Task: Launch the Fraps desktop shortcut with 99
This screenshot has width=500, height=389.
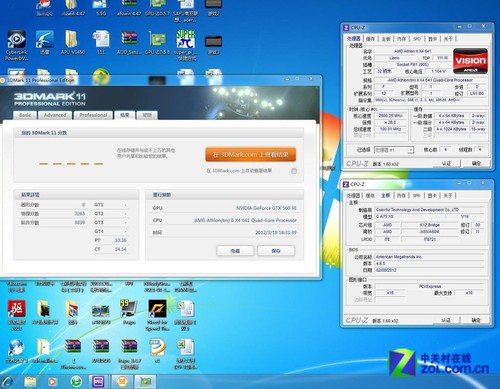Action: click(x=129, y=312)
